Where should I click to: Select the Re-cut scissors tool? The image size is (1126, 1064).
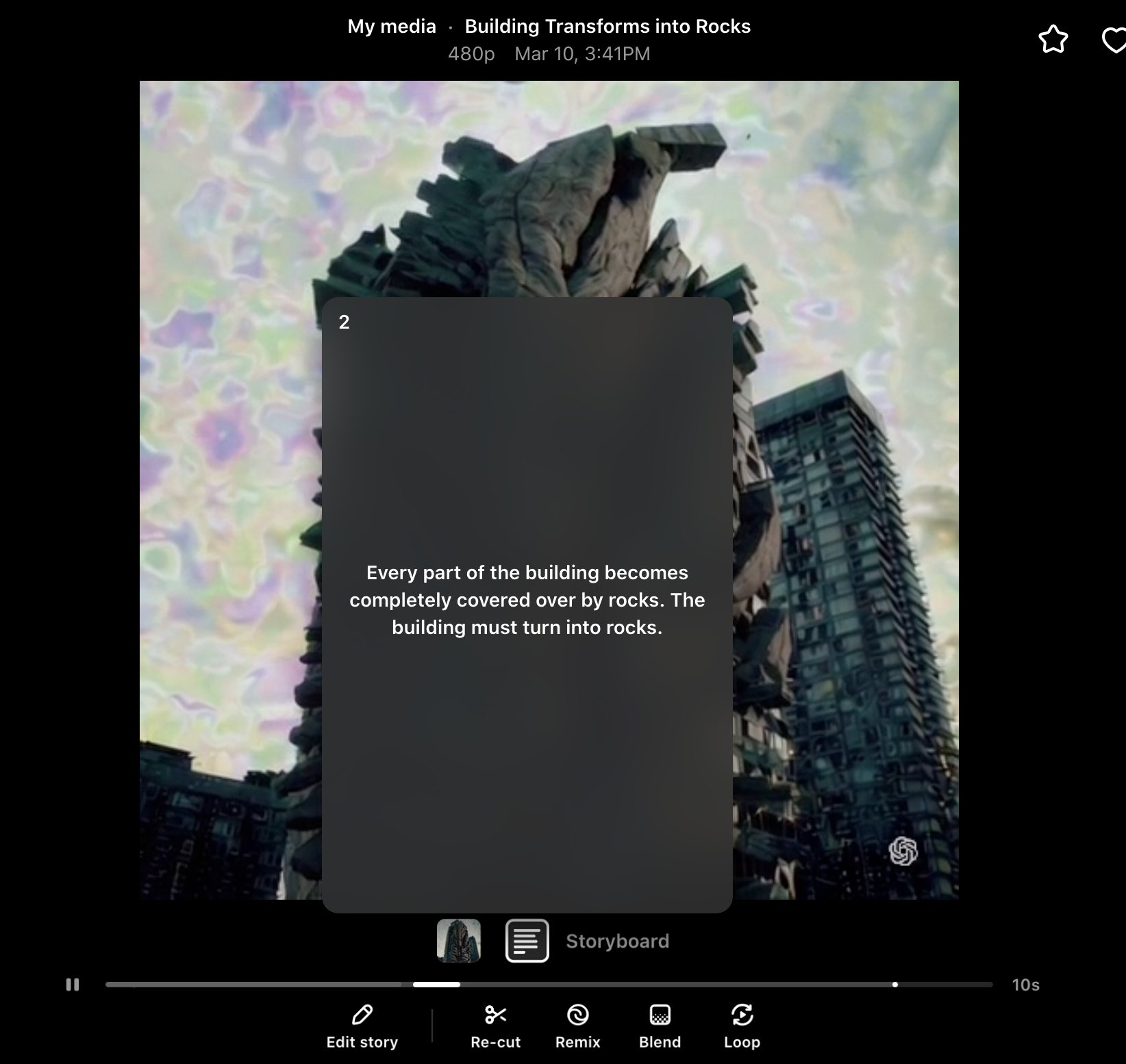click(495, 1027)
